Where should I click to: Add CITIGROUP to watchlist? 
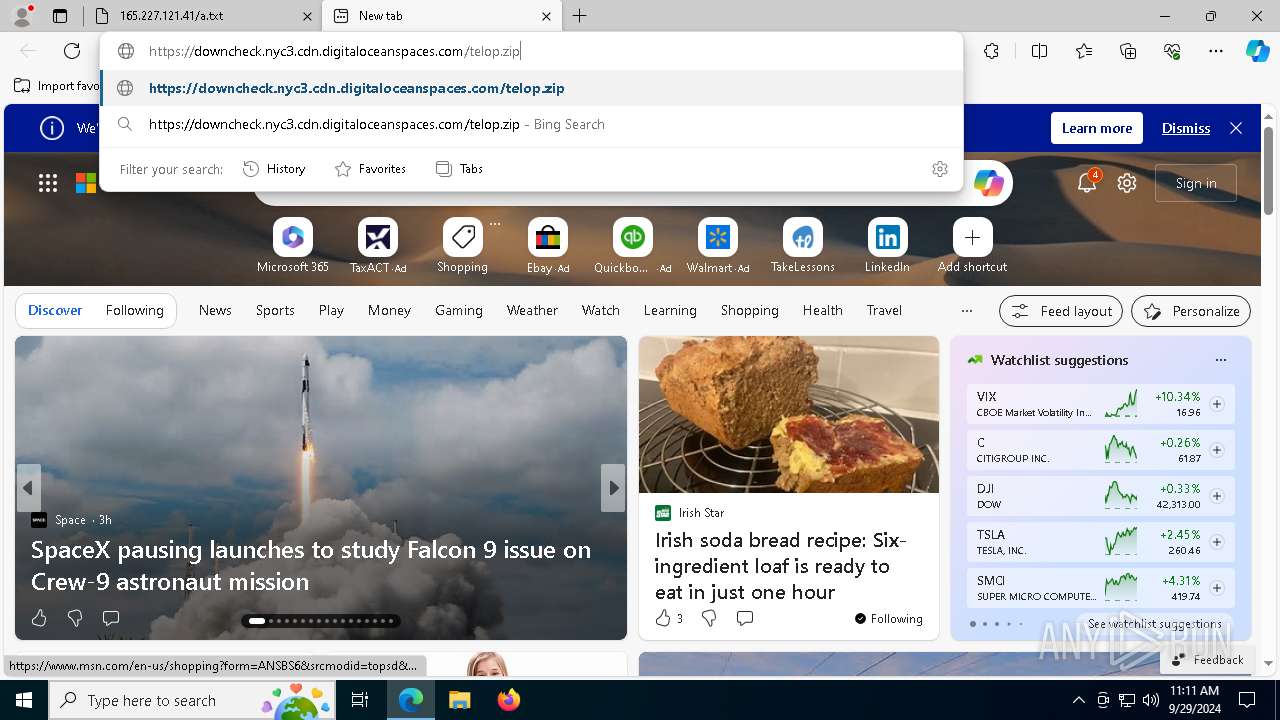pyautogui.click(x=1217, y=450)
